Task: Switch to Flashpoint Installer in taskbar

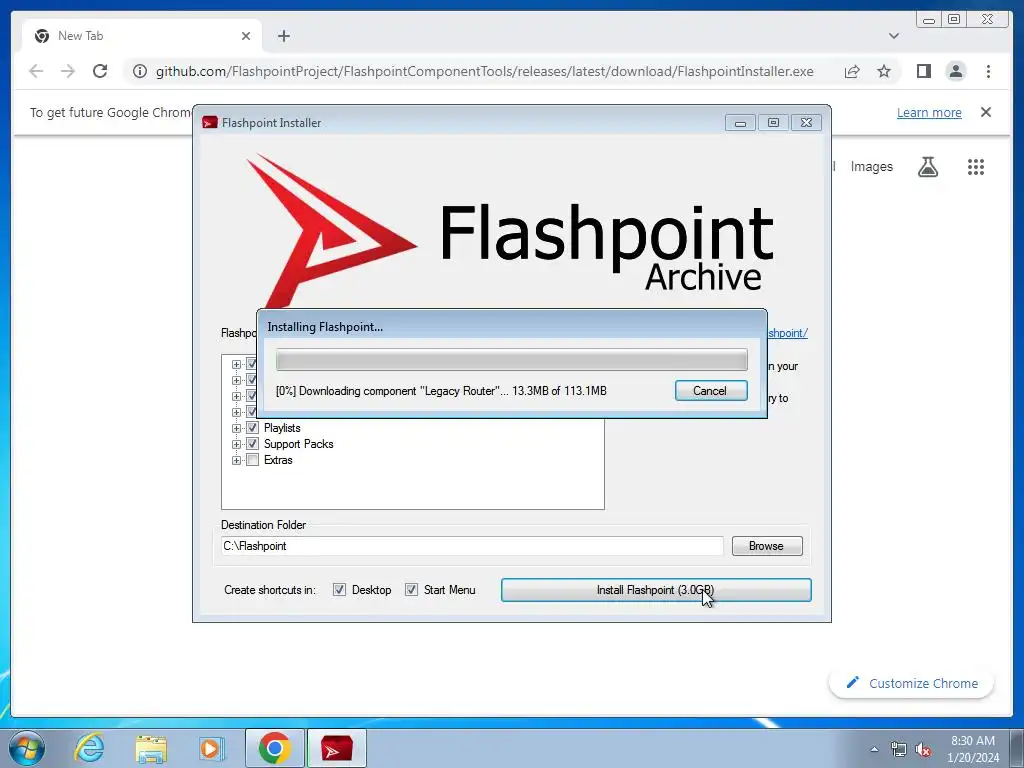Action: (x=336, y=748)
